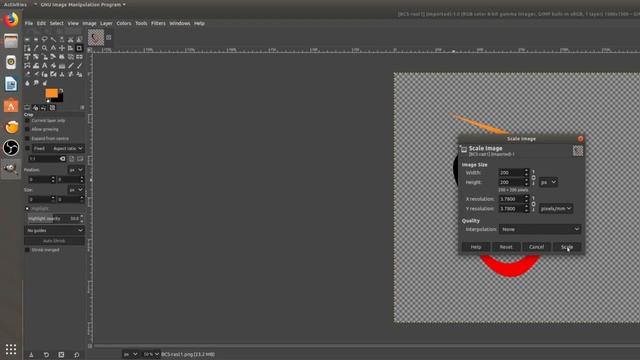Toggle resolution chain link in Scale Image
Screen dimensions: 640x360
tap(533, 204)
